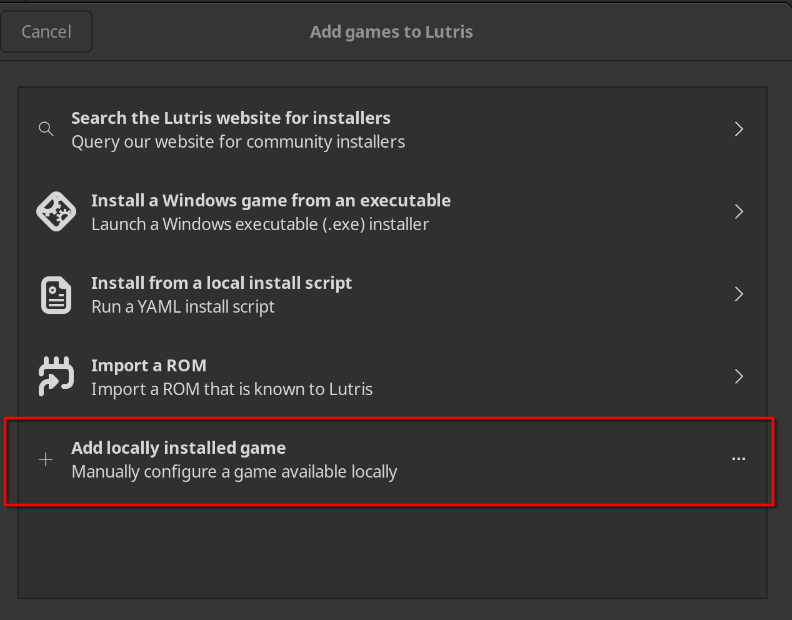Click the Wine Windows game icon

coord(56,211)
